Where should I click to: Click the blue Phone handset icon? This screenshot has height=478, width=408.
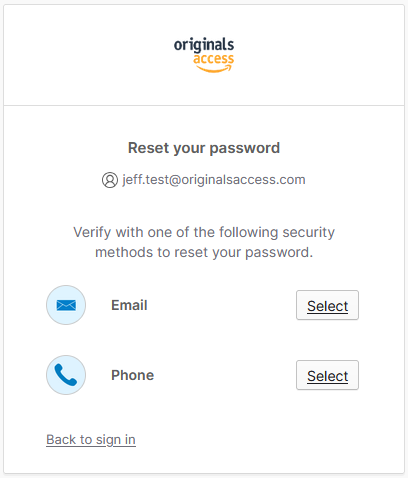tap(66, 375)
